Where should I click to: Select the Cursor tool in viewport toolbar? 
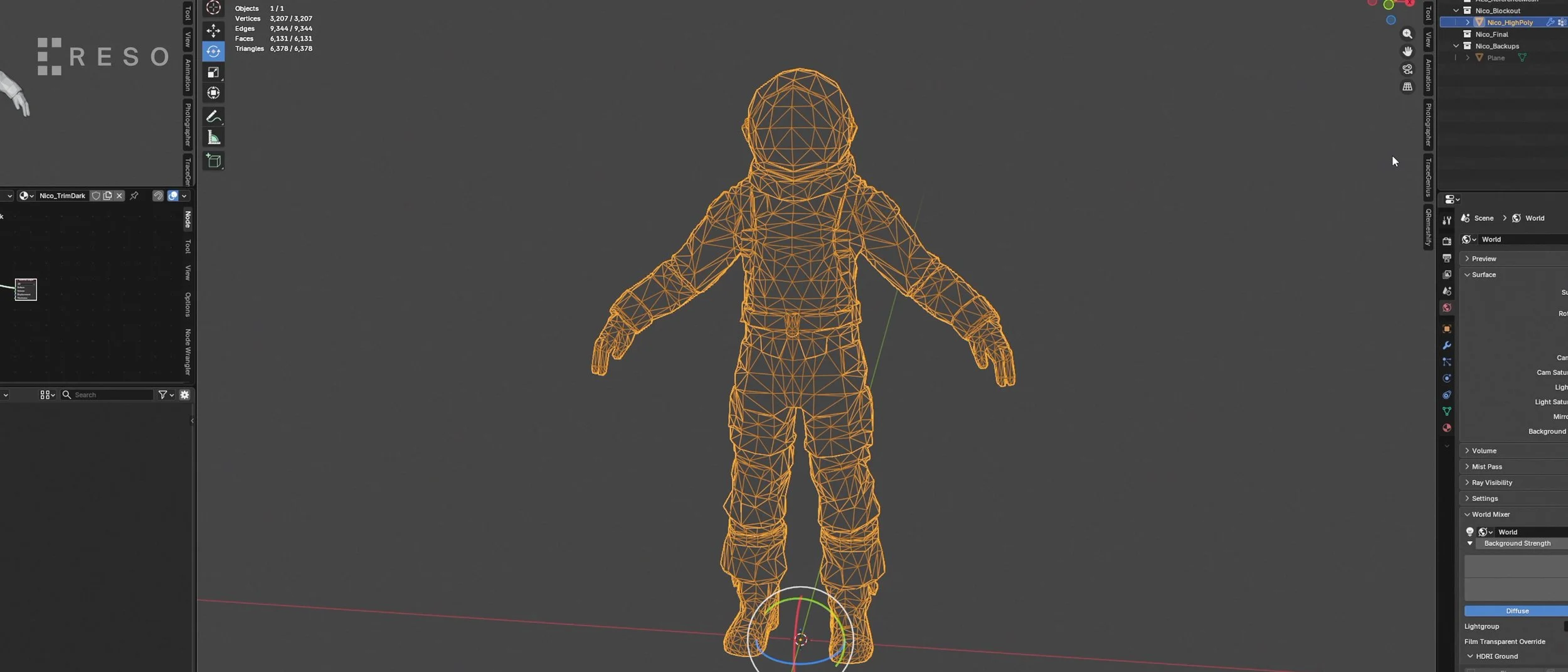tap(213, 8)
